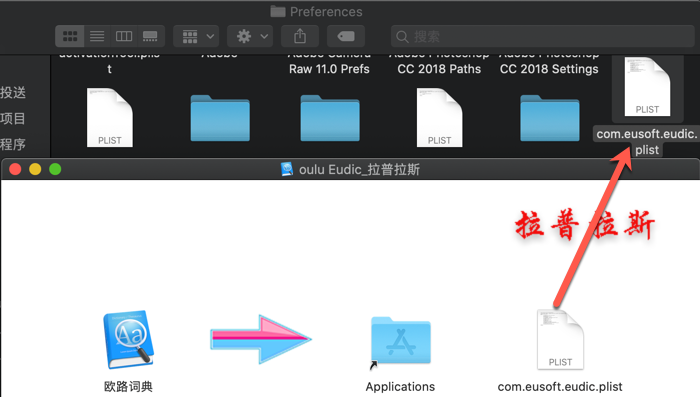Switch Preferences window to gallery view
700x397 pixels.
point(150,36)
